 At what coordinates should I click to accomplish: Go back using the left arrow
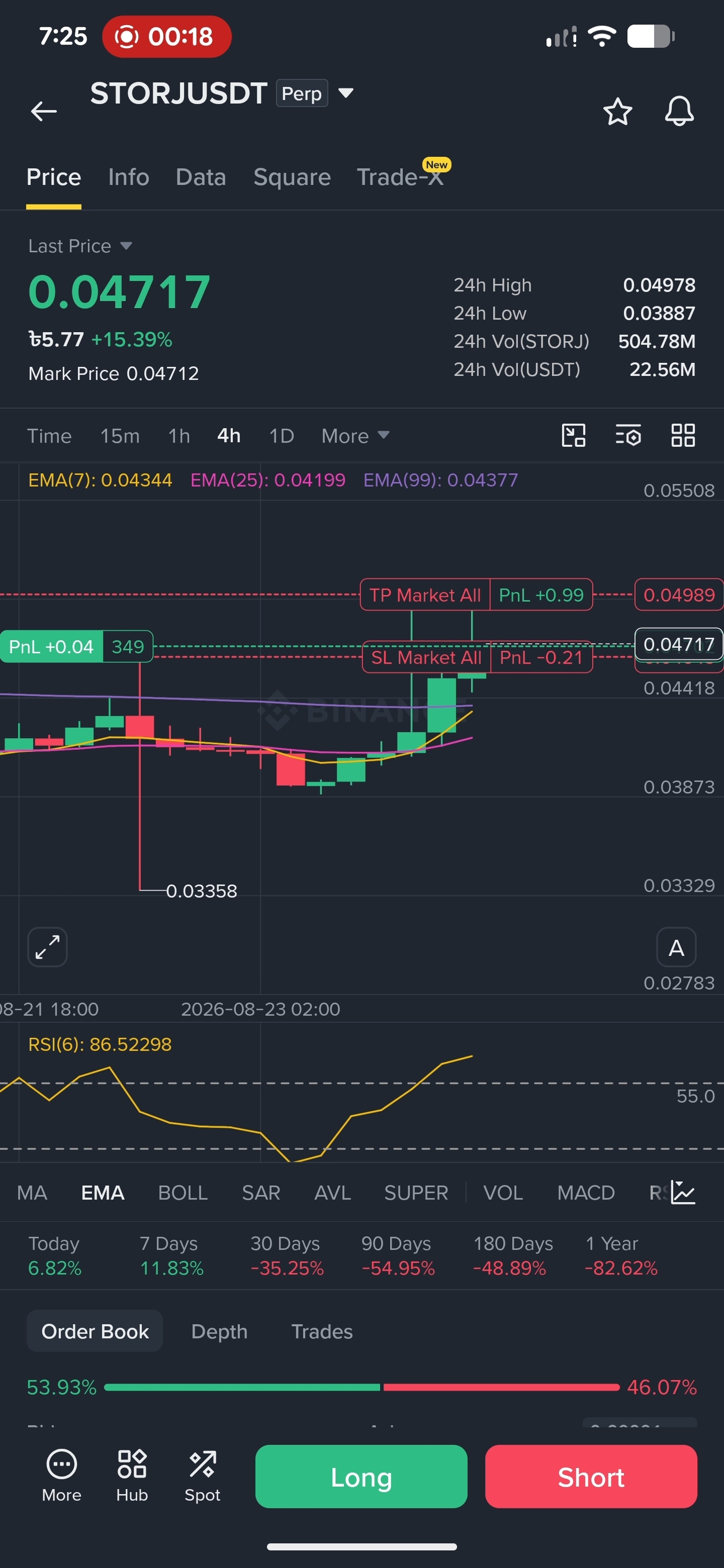point(44,112)
